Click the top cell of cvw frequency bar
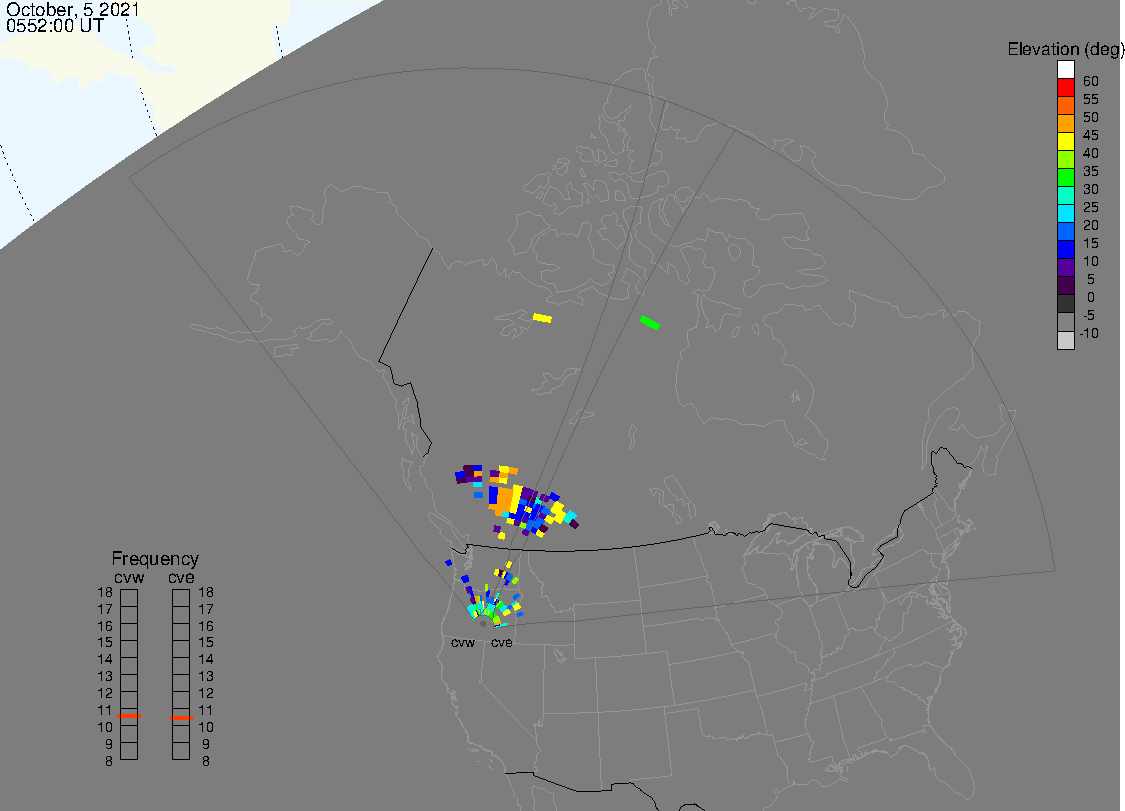This screenshot has width=1125, height=811. [x=129, y=598]
